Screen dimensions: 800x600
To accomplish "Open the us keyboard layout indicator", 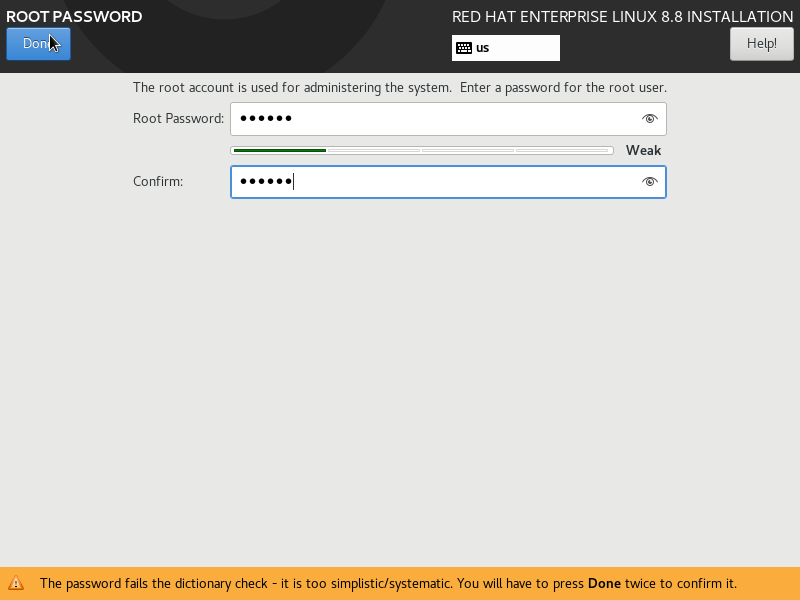I will pos(506,48).
